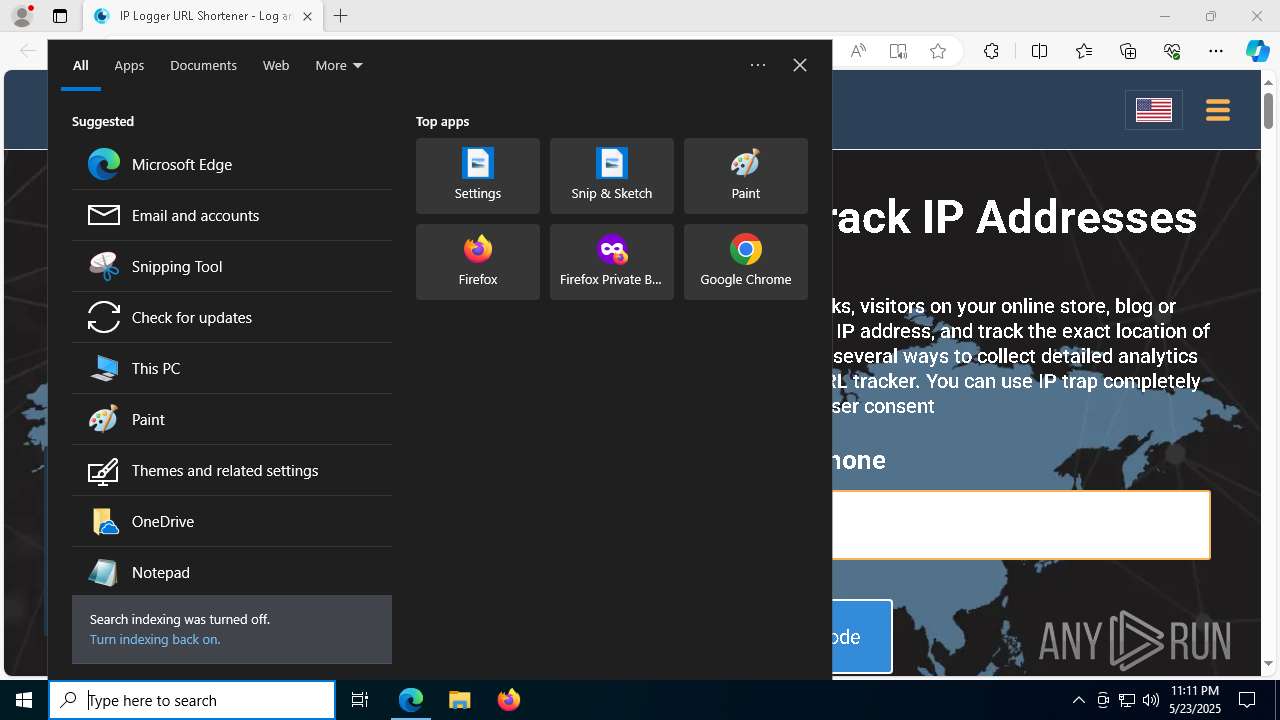This screenshot has width=1280, height=720.
Task: Add this page to favorites
Action: tap(938, 52)
